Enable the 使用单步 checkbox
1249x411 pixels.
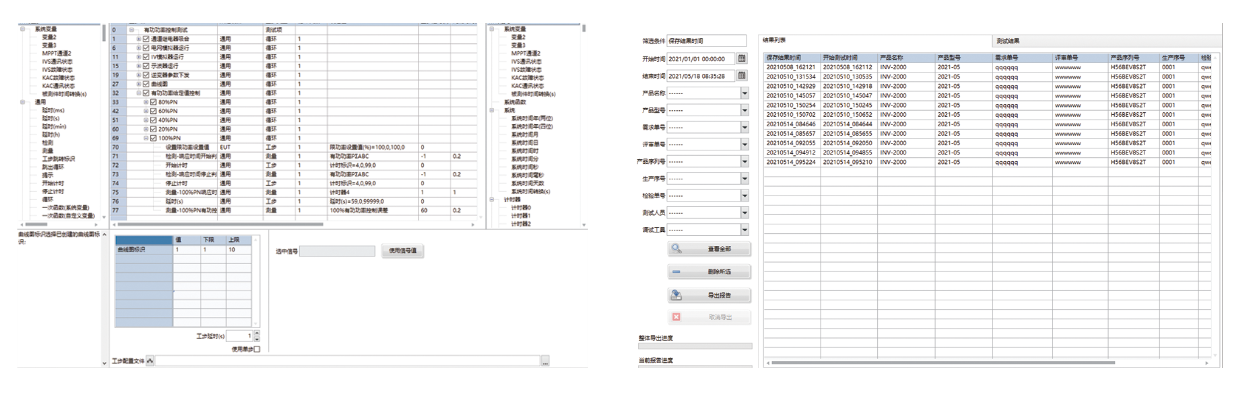[256, 349]
